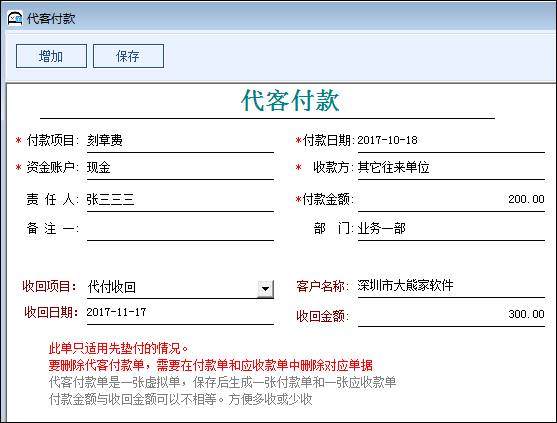The height and width of the screenshot is (423, 557).
Task: Click the 保存 button
Action: (128, 56)
